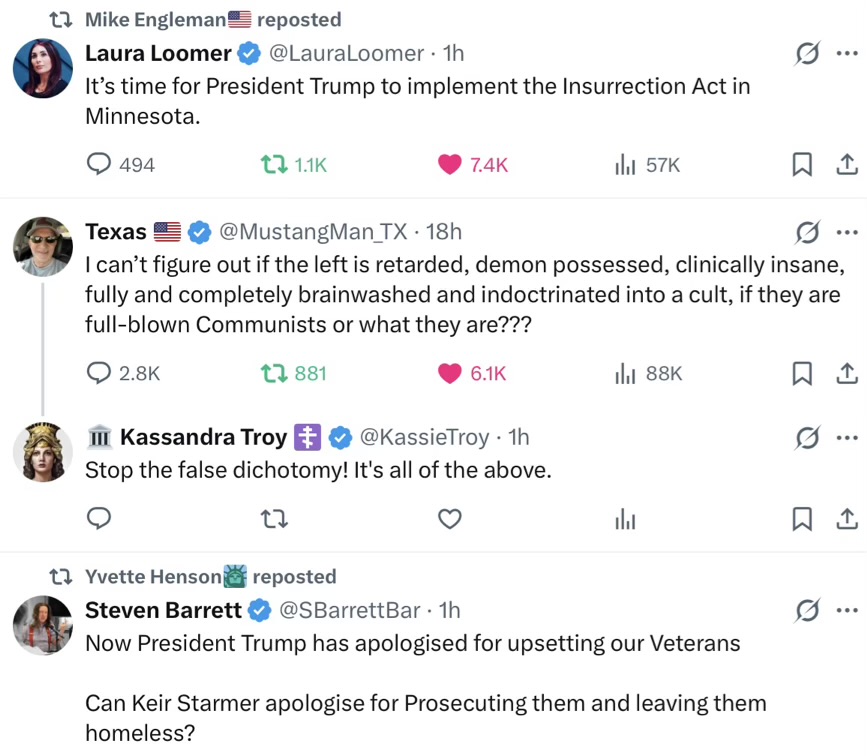This screenshot has width=867, height=756.
Task: Share Laura Loomer's post
Action: coord(845,165)
